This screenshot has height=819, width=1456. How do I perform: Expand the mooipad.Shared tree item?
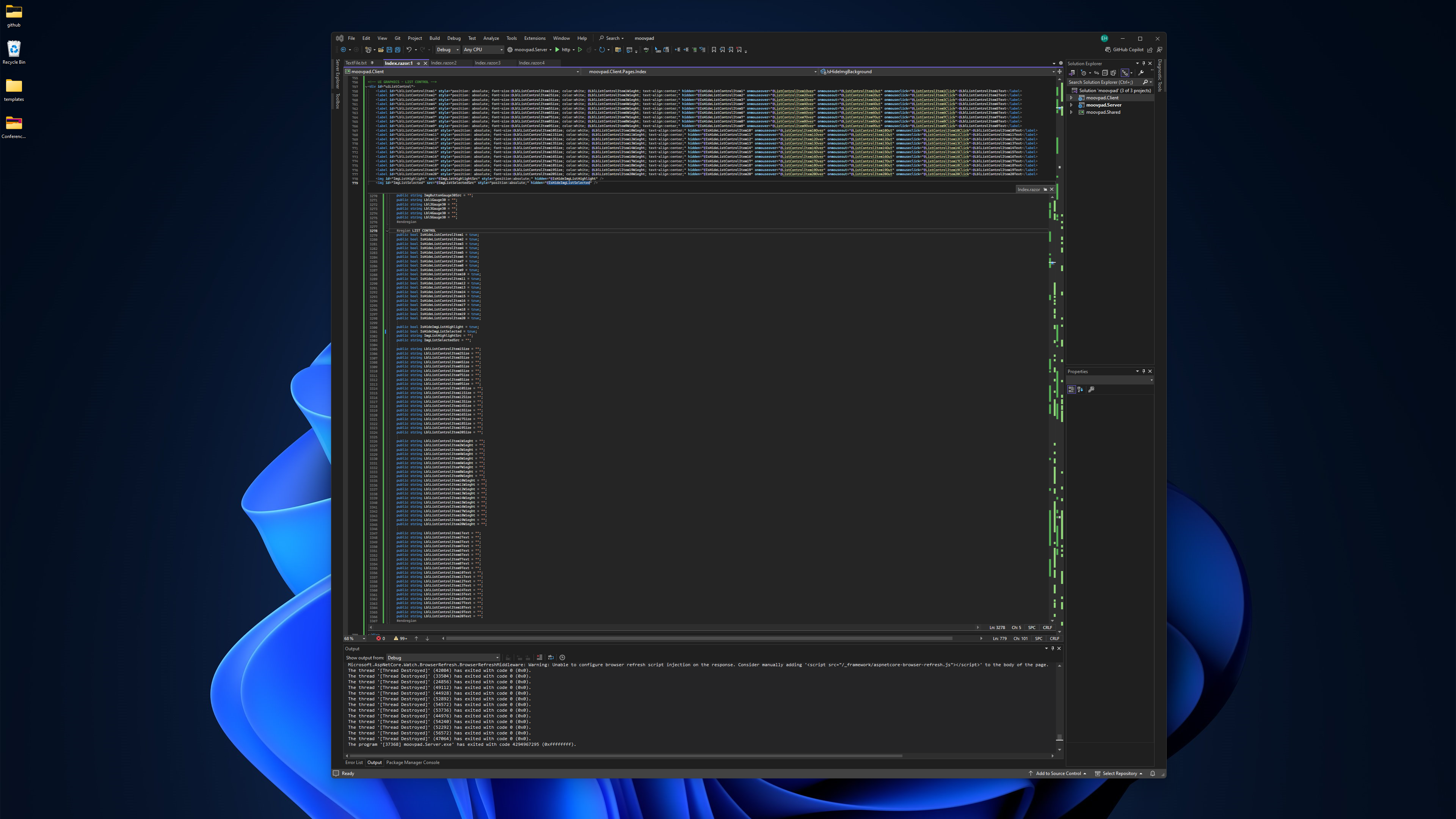(1071, 112)
